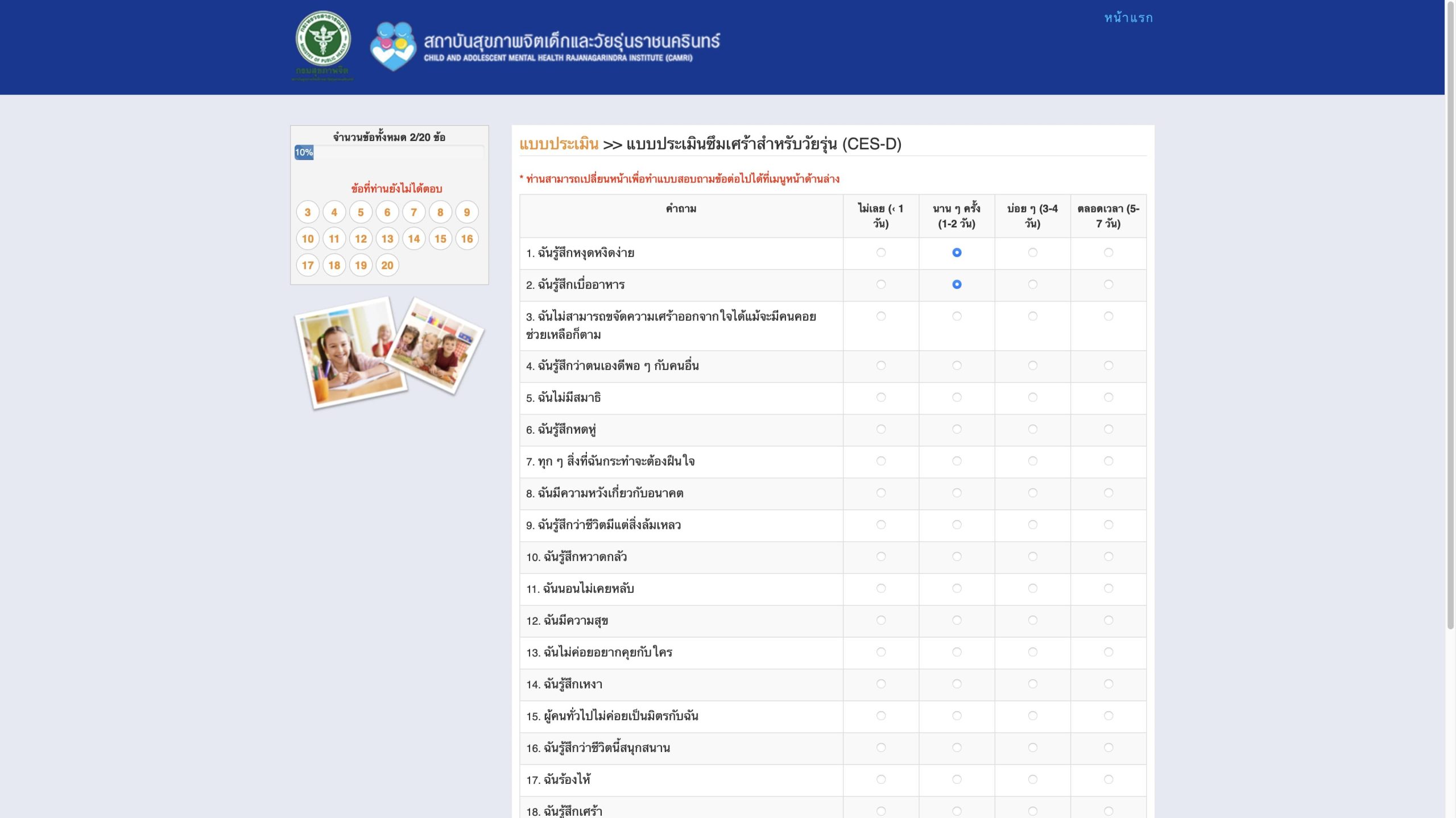Open the หน้าแรก home link
Viewport: 1456px width, 818px height.
tap(1128, 18)
